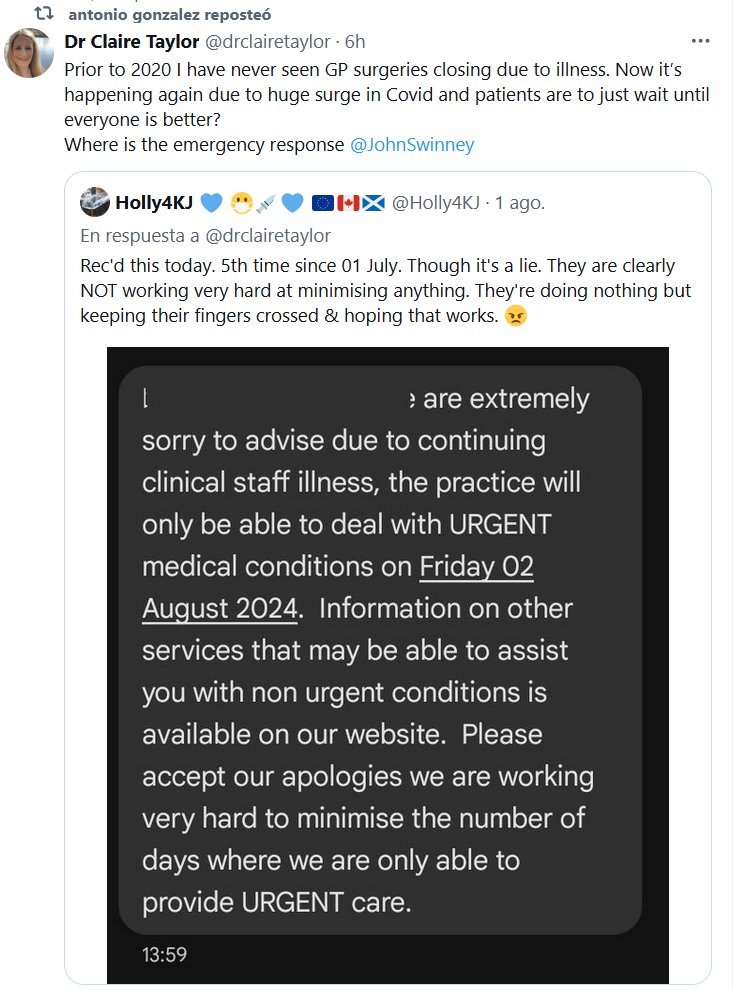
Task: Select the Holly4KJ display name
Action: pyautogui.click(x=154, y=202)
